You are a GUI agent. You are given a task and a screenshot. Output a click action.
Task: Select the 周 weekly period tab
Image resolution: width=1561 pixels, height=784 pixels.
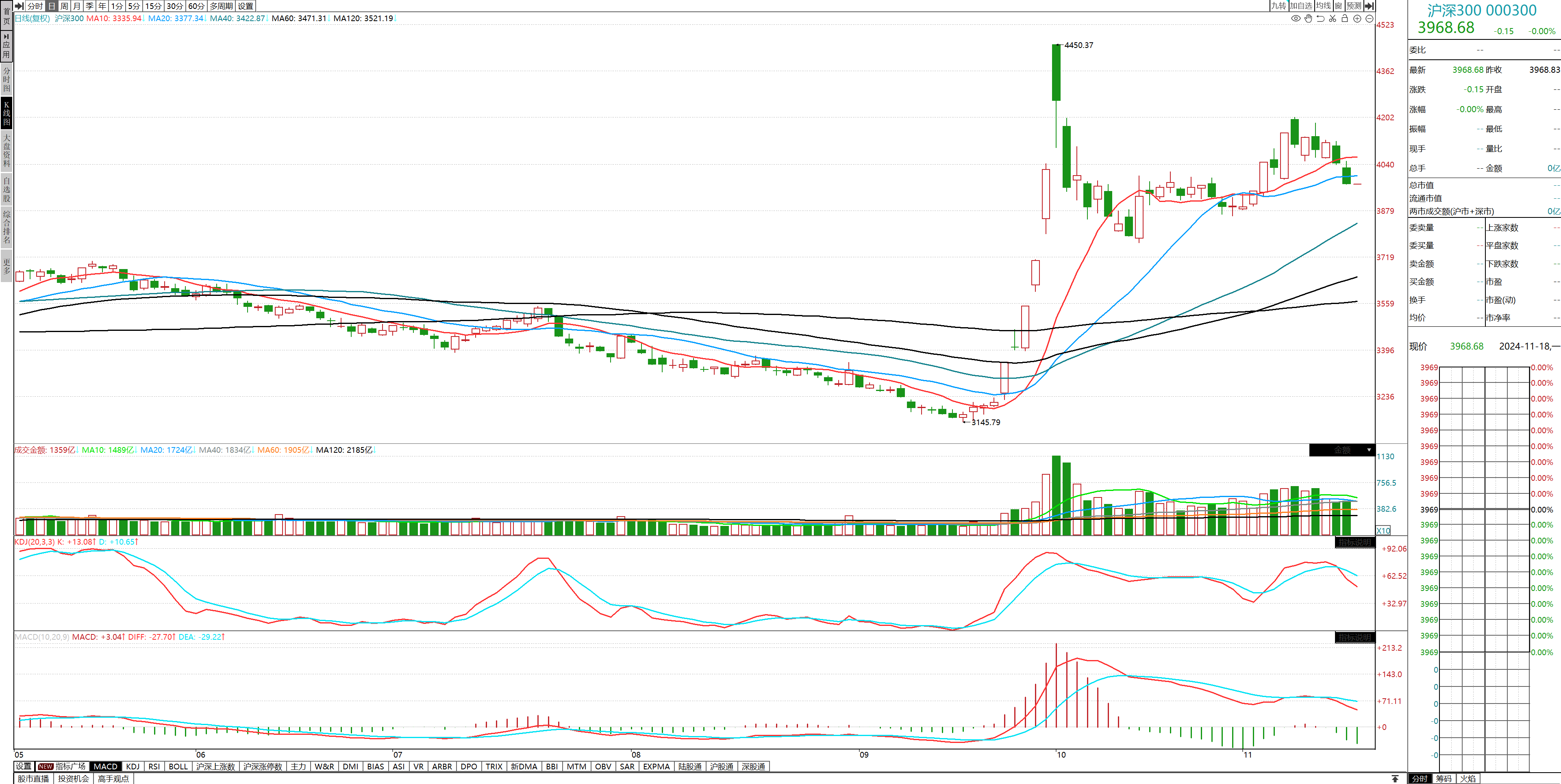pyautogui.click(x=64, y=6)
